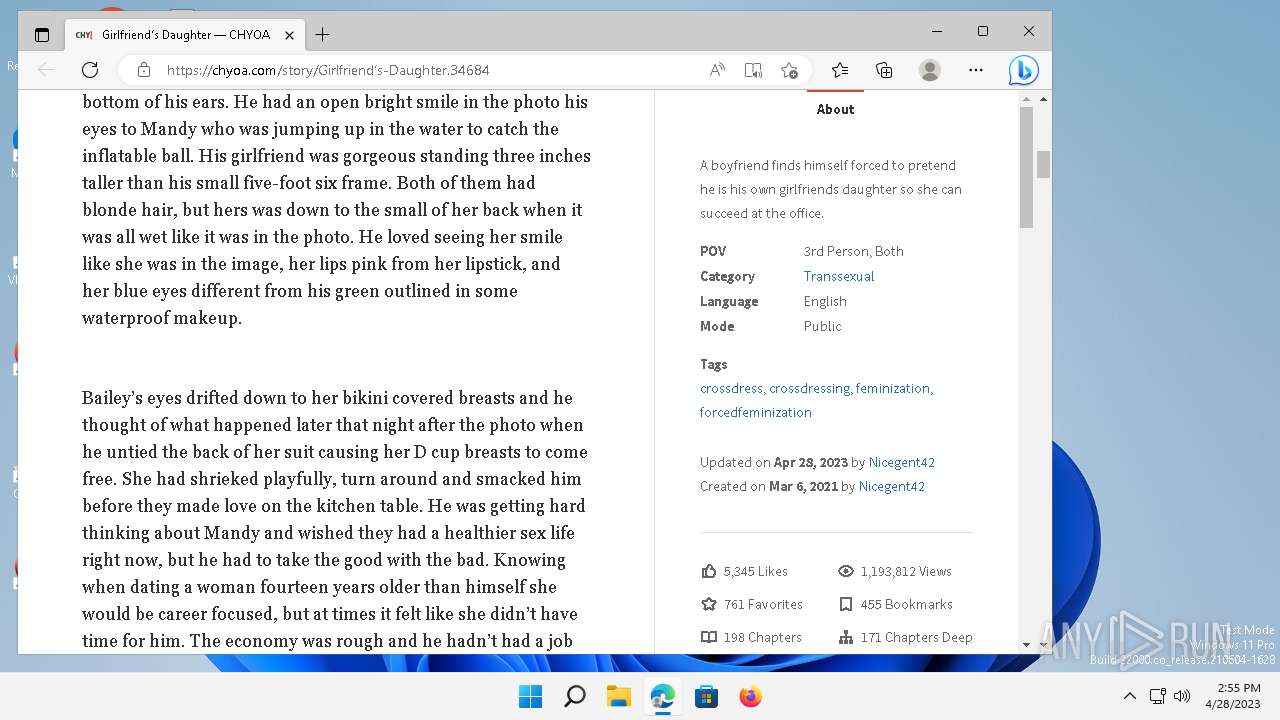Open the Collections icon
The width and height of the screenshot is (1280, 720).
point(884,70)
